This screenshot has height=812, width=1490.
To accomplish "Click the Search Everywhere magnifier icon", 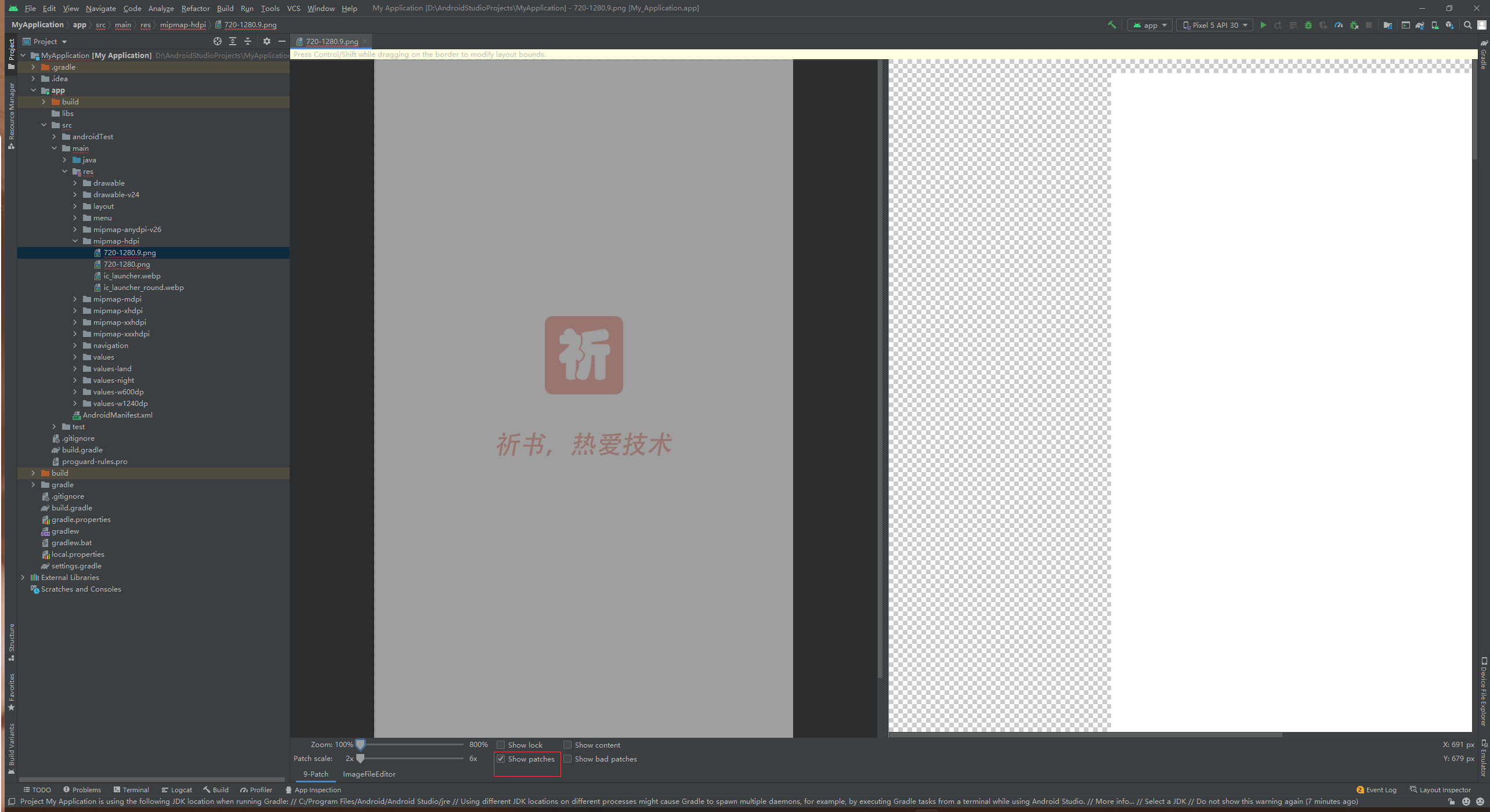I will (x=1467, y=25).
